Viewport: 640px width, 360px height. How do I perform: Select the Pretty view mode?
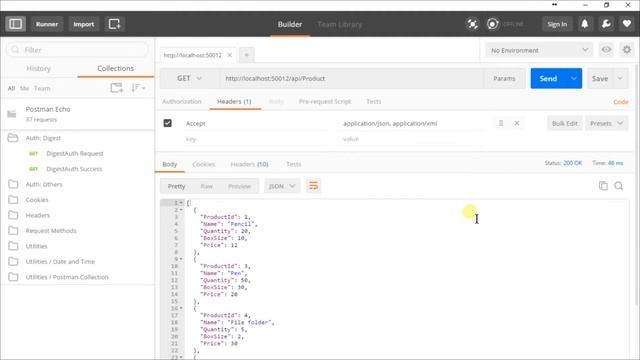click(176, 186)
